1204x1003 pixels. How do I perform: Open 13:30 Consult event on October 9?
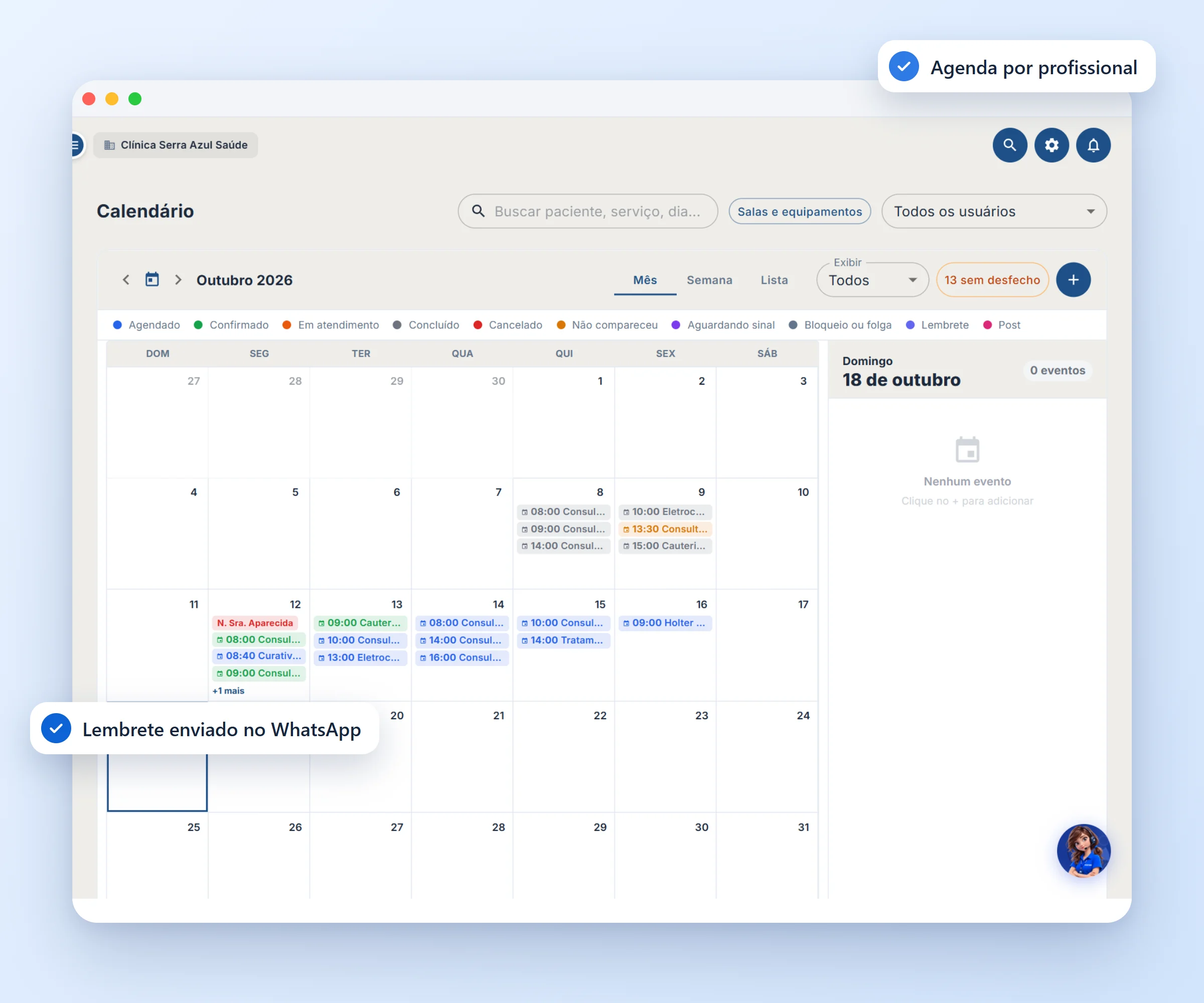click(665, 529)
